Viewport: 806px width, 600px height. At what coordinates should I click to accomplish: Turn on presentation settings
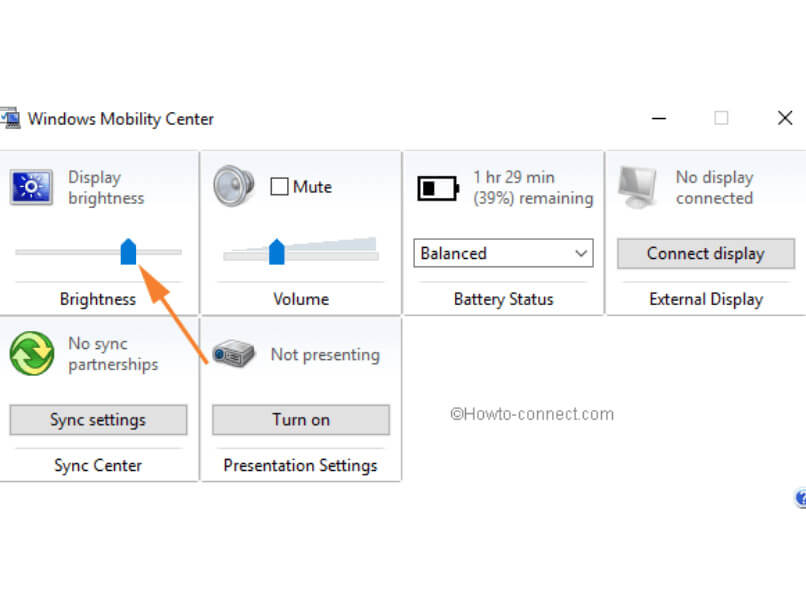tap(301, 420)
